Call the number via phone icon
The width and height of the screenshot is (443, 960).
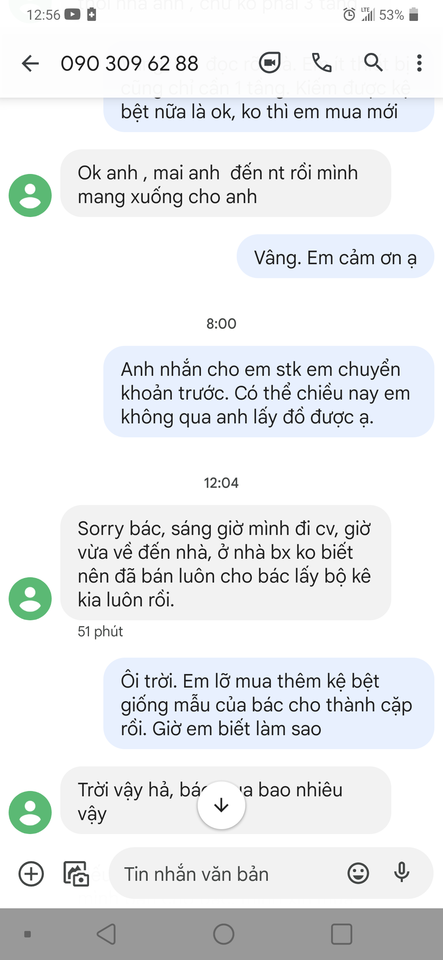pos(321,62)
